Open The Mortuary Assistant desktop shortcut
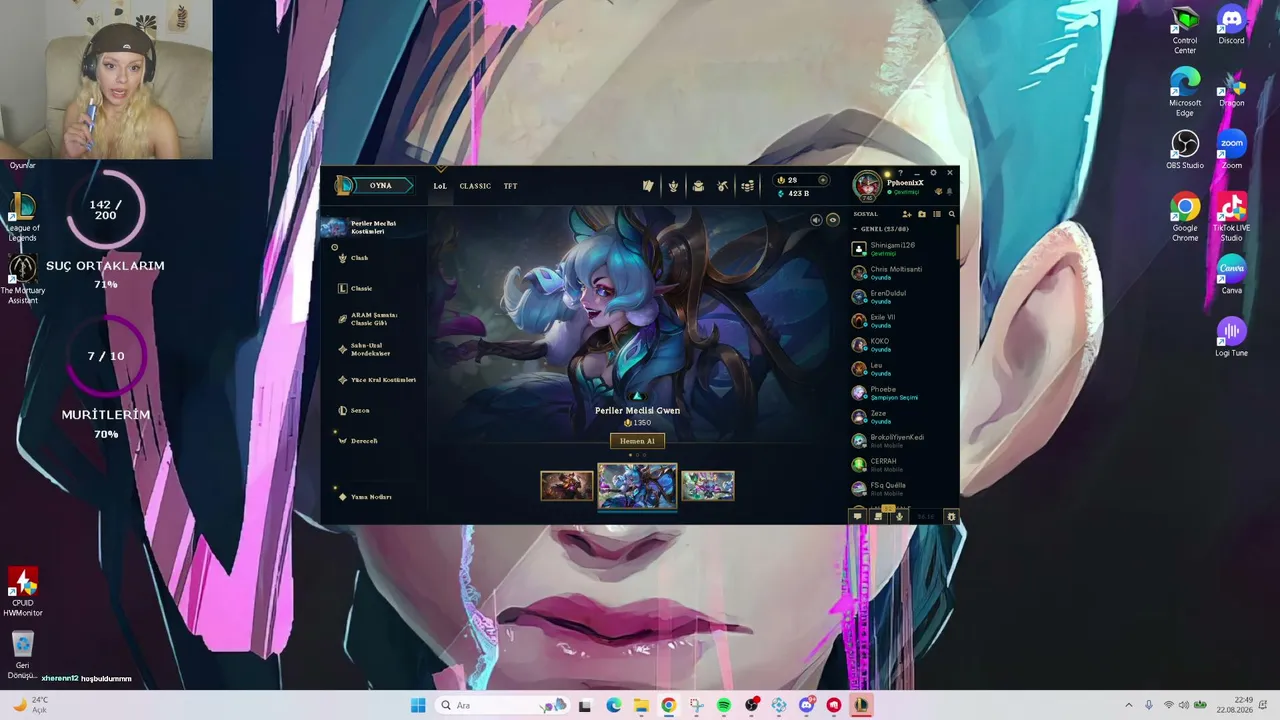The width and height of the screenshot is (1280, 720). pyautogui.click(x=22, y=279)
